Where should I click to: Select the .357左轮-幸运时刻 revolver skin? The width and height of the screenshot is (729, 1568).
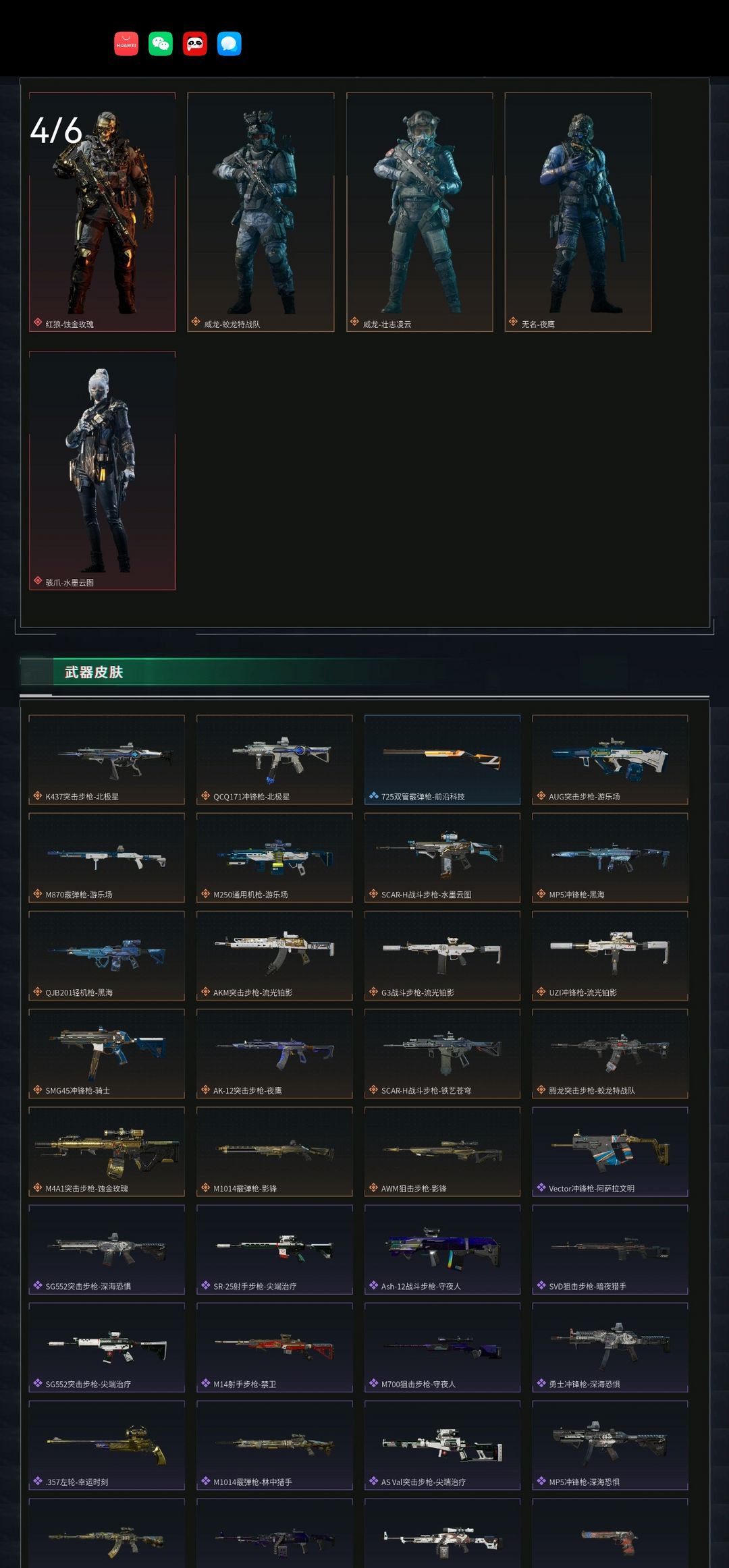pos(107,1445)
